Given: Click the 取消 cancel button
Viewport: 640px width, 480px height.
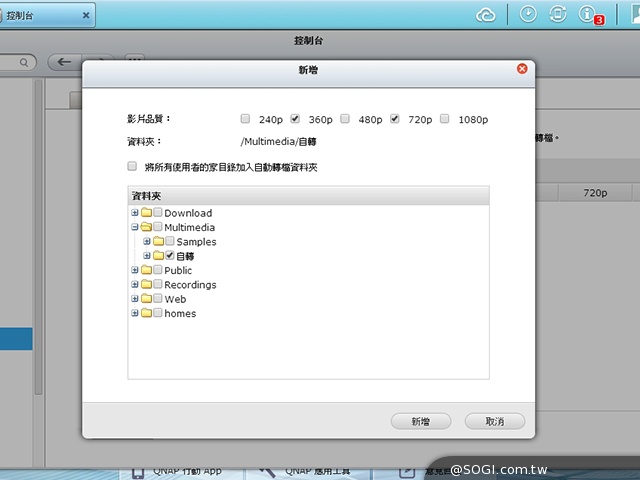Looking at the screenshot, I should [x=495, y=421].
